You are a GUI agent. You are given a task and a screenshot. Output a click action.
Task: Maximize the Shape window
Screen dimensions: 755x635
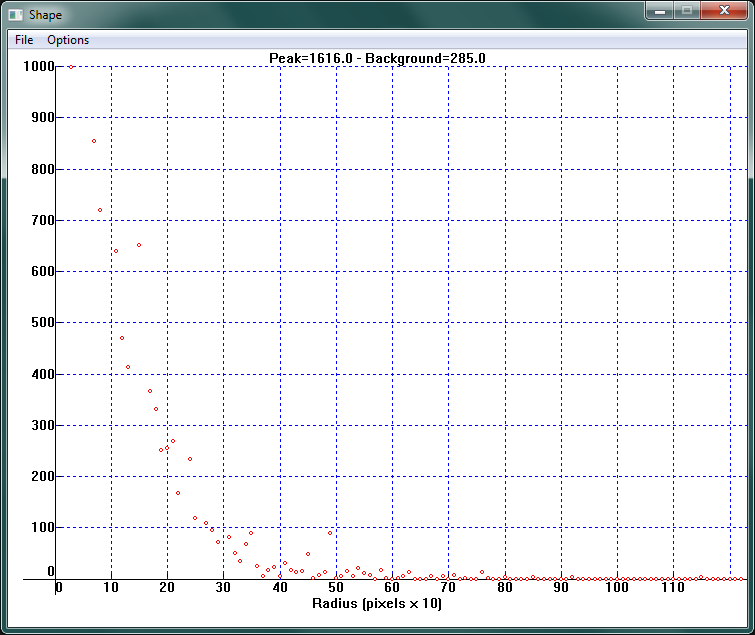[687, 10]
